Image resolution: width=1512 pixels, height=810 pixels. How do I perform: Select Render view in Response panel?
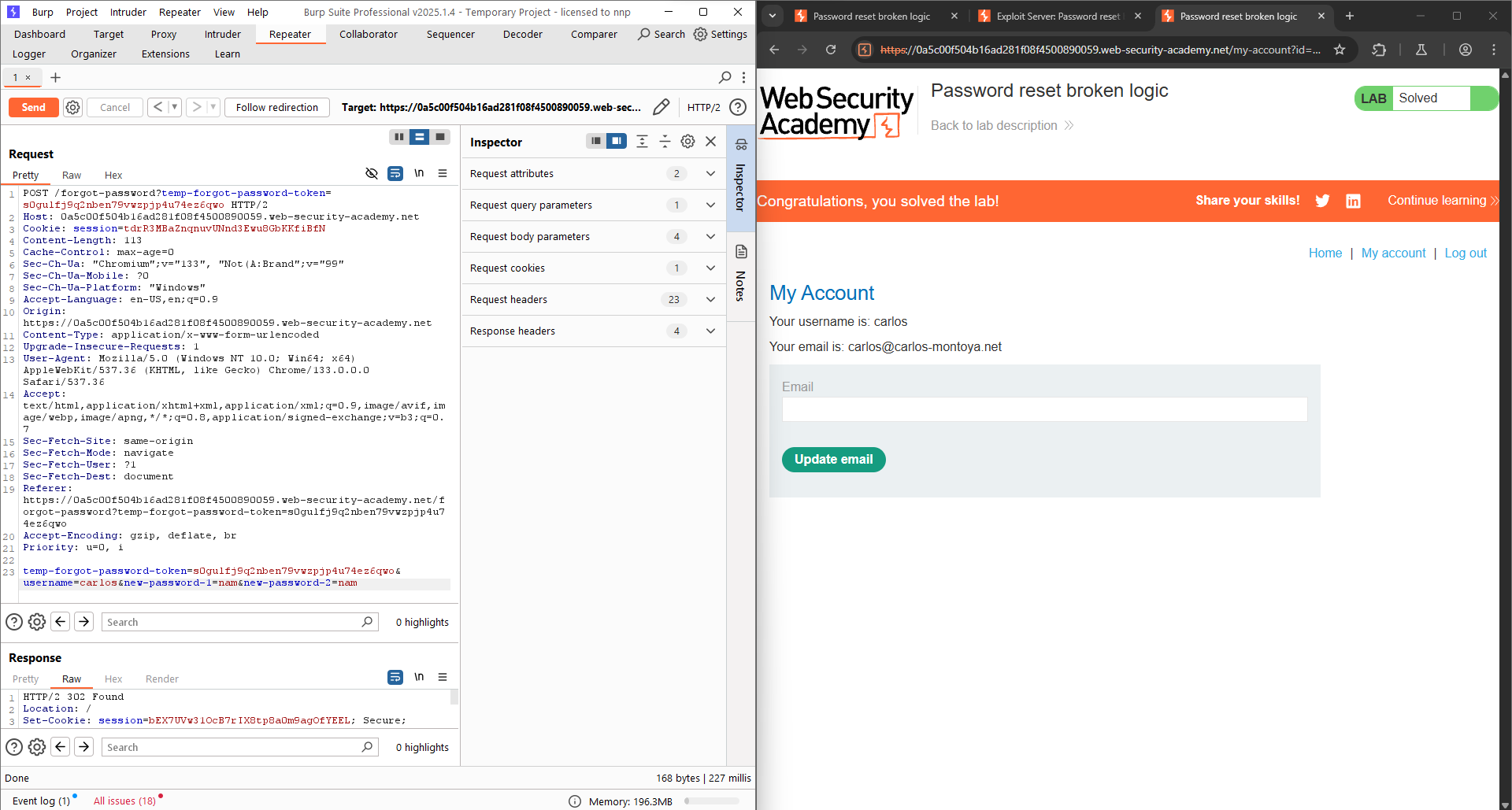point(162,679)
